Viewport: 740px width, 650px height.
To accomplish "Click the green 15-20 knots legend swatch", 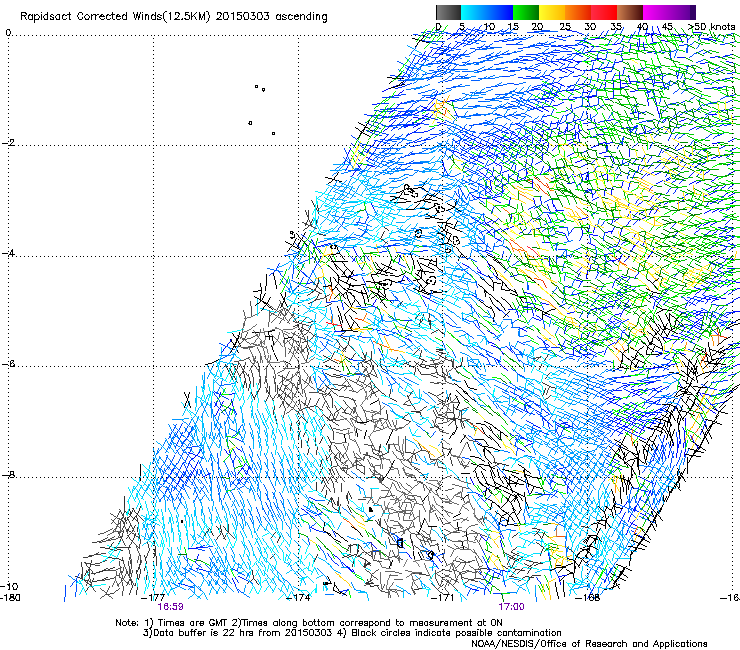I will 526,12.
